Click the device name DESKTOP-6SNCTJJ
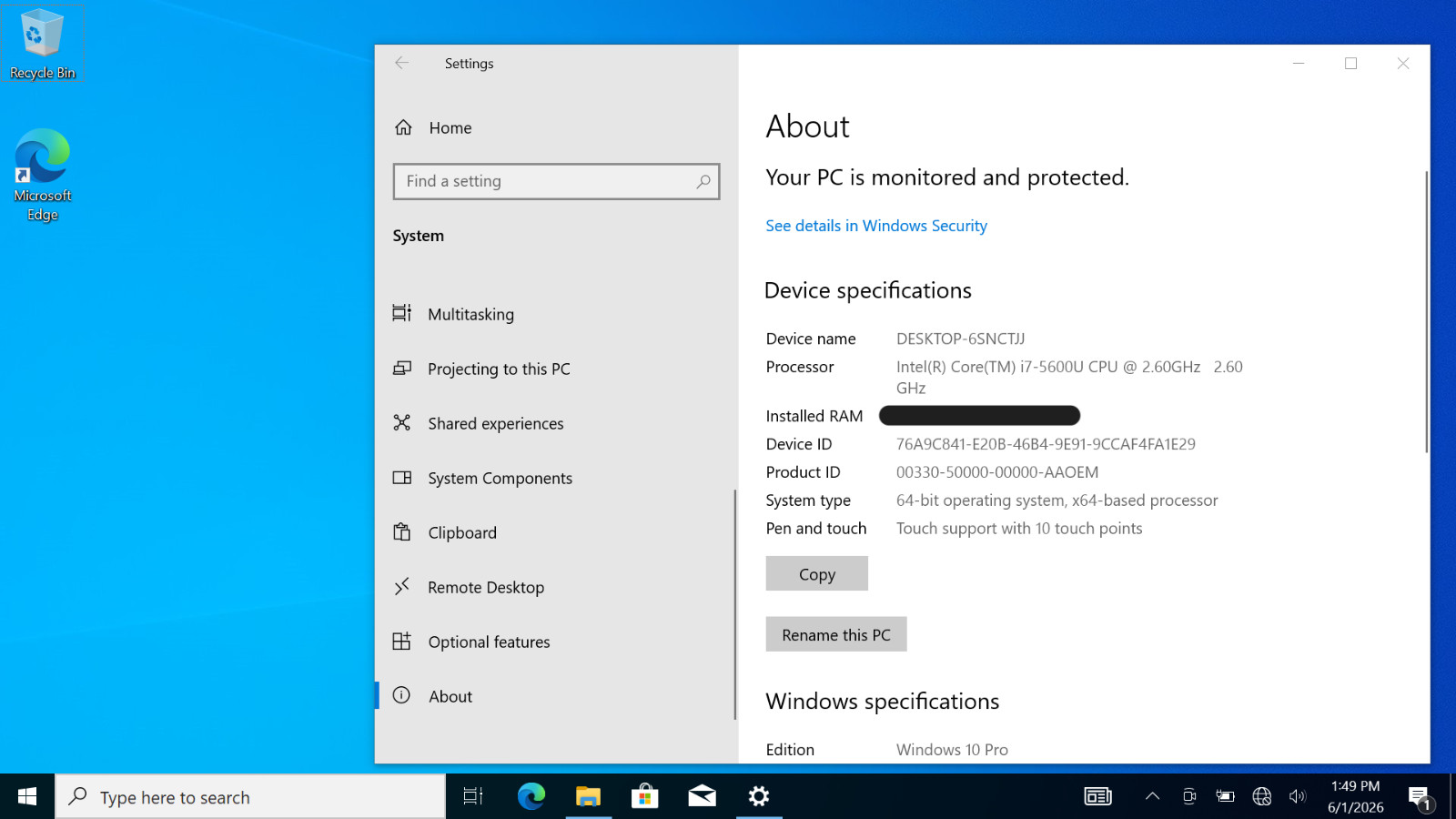This screenshot has height=819, width=1456. pyautogui.click(x=960, y=339)
